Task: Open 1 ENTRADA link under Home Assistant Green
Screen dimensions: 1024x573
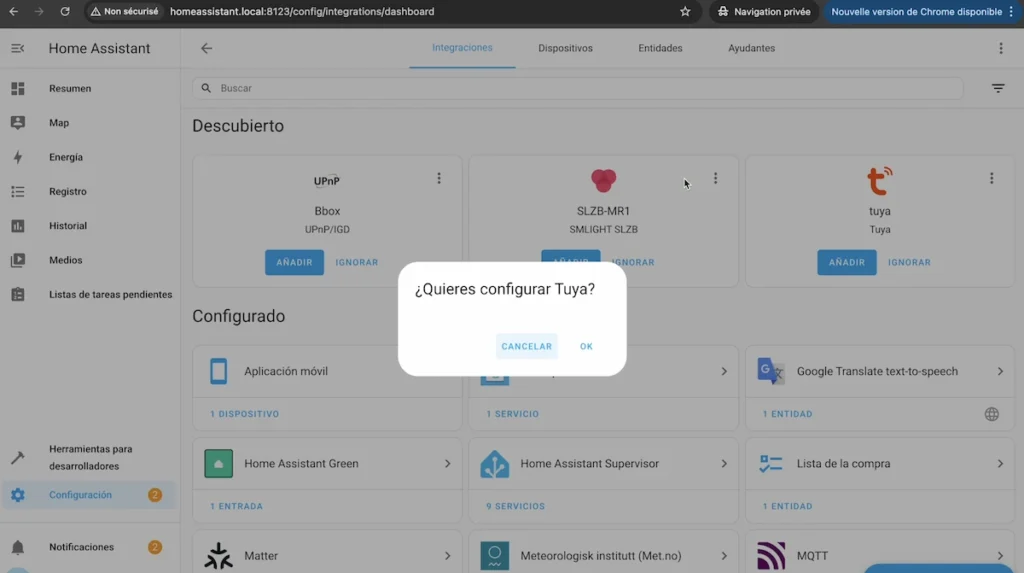Action: pyautogui.click(x=236, y=506)
